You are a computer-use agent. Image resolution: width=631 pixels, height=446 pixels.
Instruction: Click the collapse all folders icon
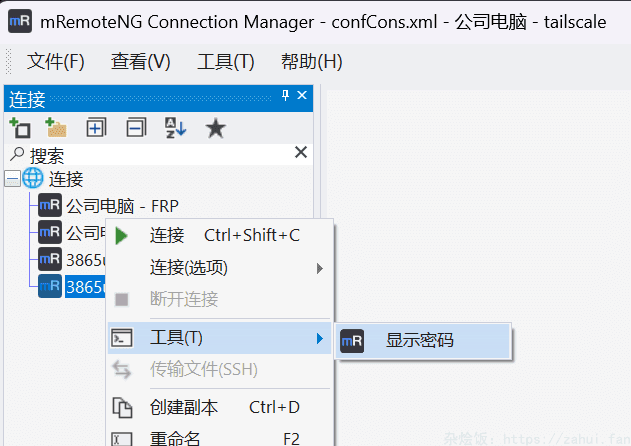135,128
